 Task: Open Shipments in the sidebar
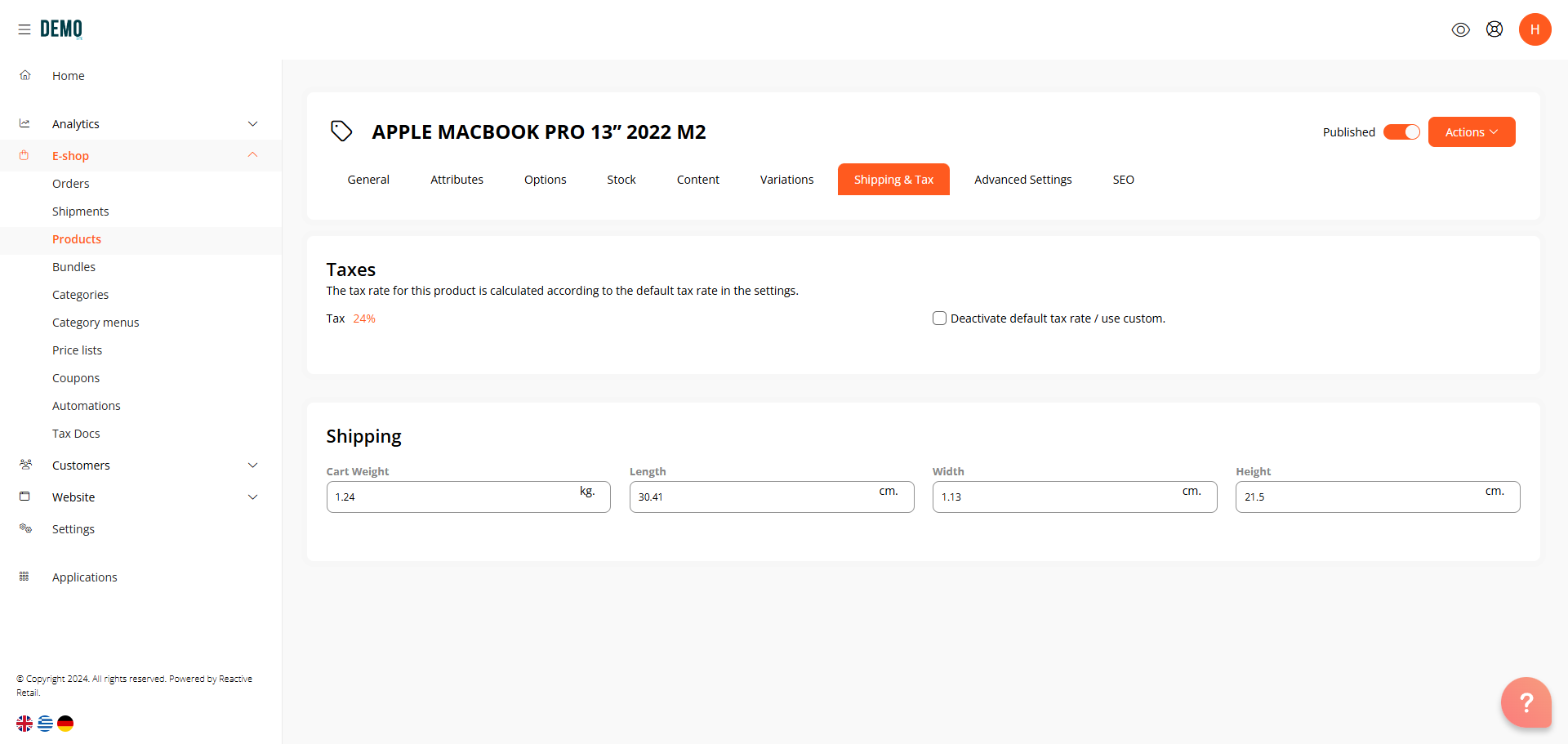[81, 212]
